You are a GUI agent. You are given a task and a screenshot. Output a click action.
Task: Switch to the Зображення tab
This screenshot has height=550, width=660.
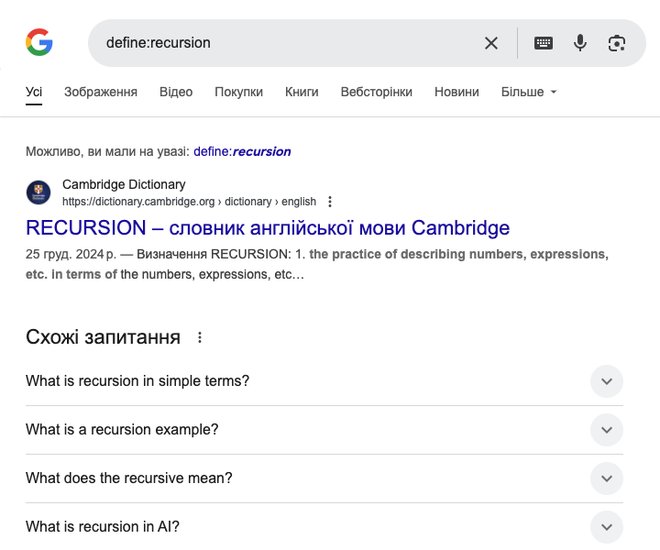click(x=101, y=92)
